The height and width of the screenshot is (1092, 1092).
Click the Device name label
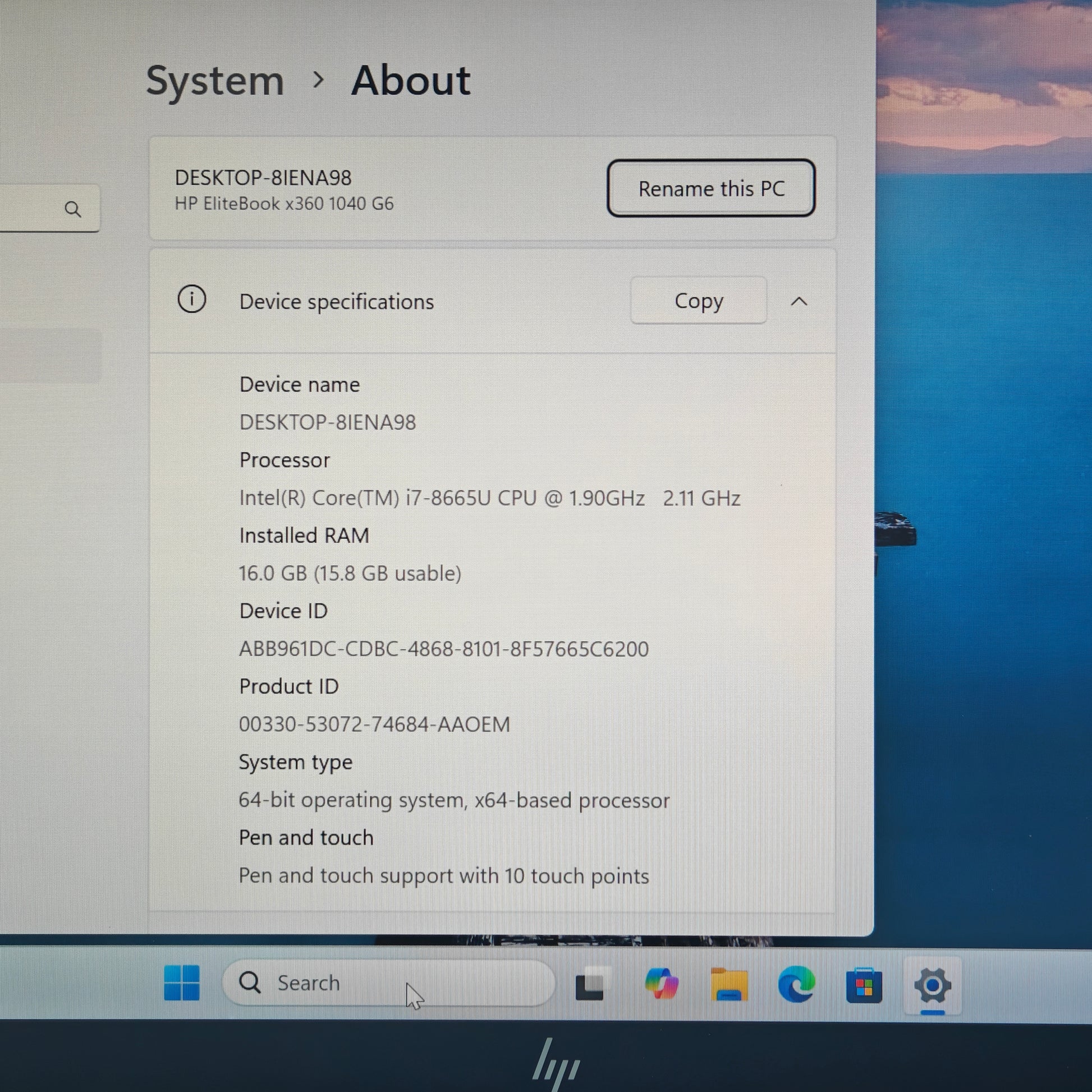click(x=300, y=384)
